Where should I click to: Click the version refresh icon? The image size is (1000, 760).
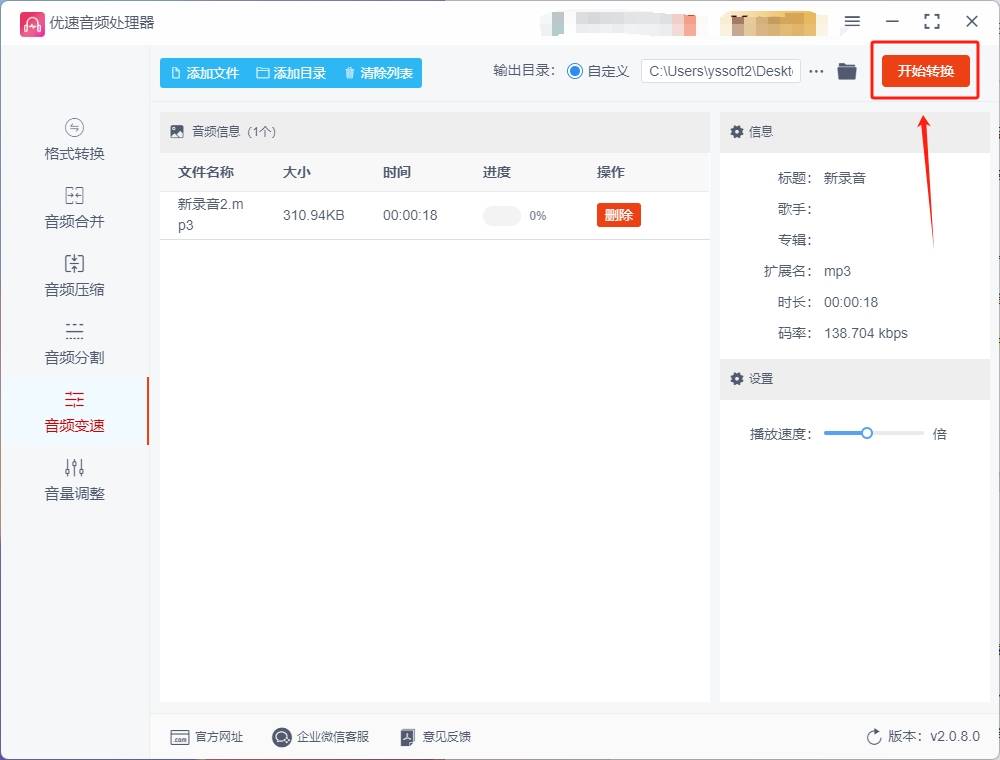pos(874,737)
